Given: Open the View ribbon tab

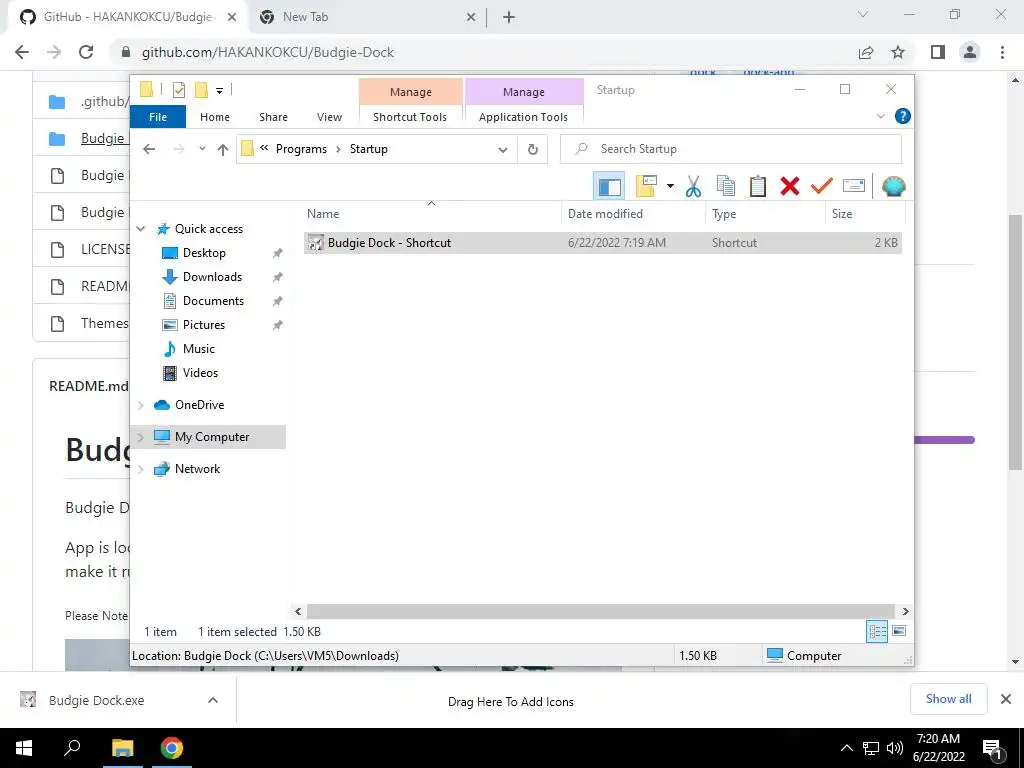Looking at the screenshot, I should click(x=329, y=117).
